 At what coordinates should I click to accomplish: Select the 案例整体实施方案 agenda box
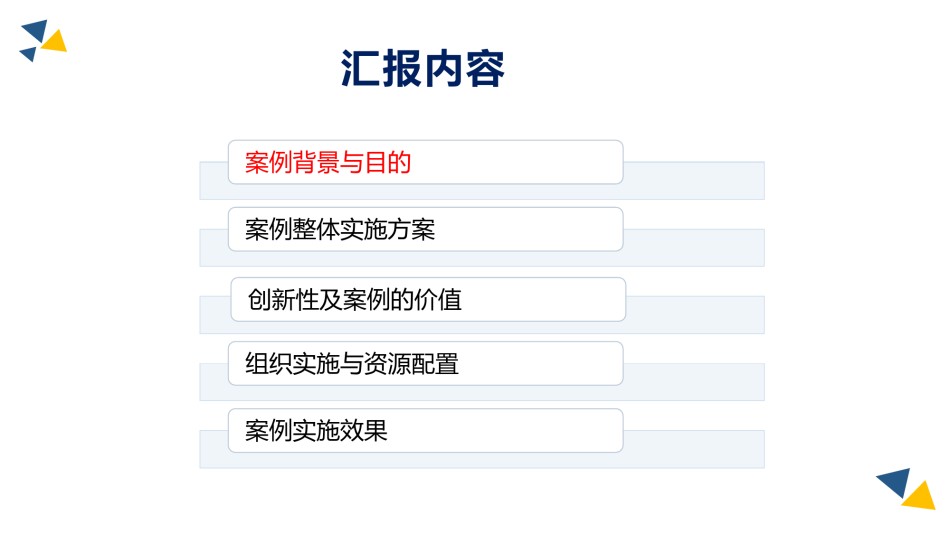point(425,229)
